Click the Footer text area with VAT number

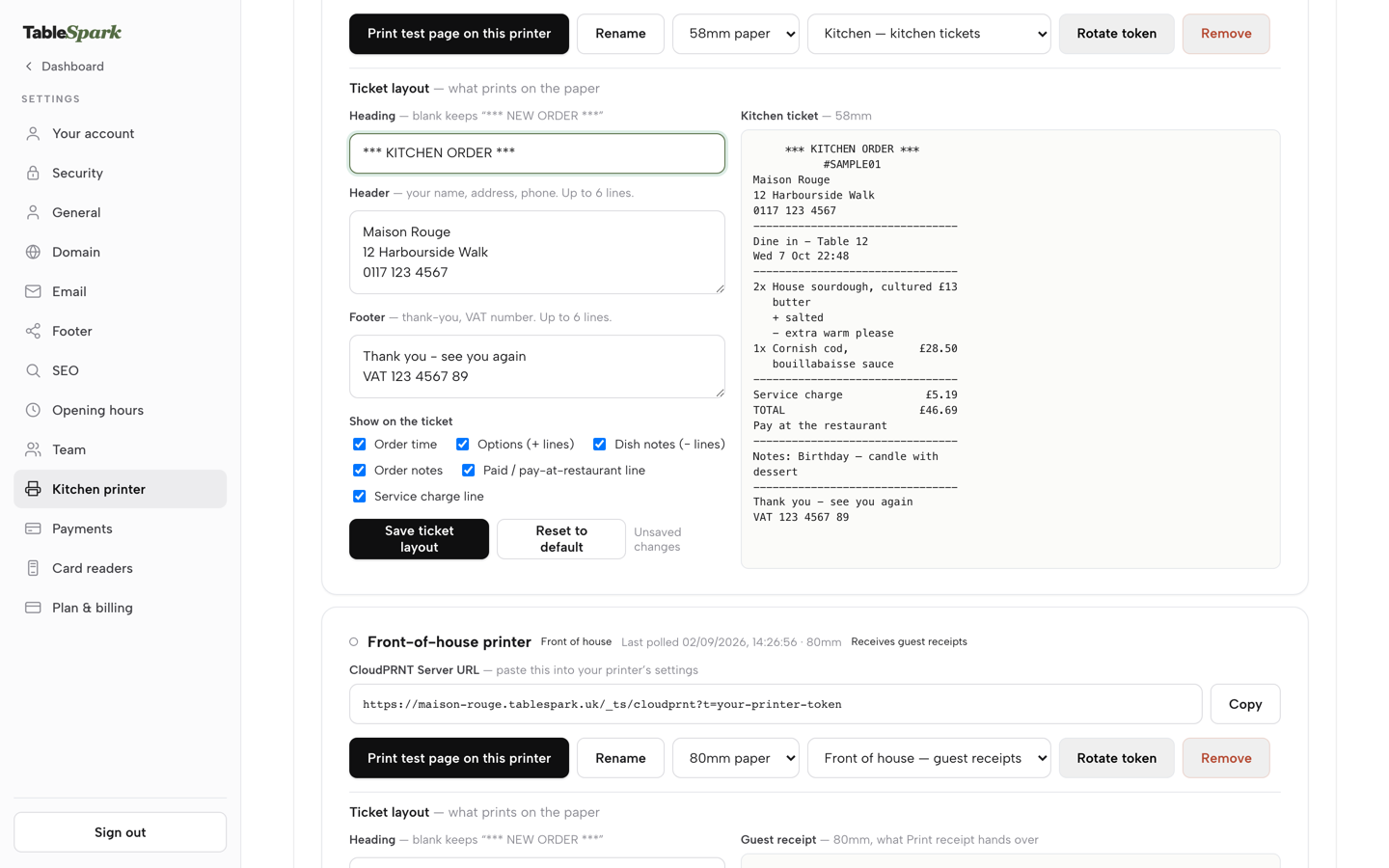pyautogui.click(x=537, y=366)
